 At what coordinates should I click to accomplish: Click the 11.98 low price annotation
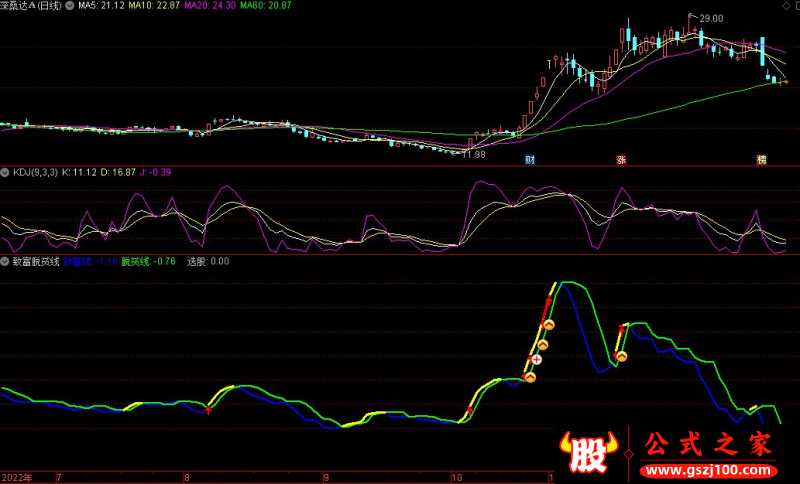point(473,154)
